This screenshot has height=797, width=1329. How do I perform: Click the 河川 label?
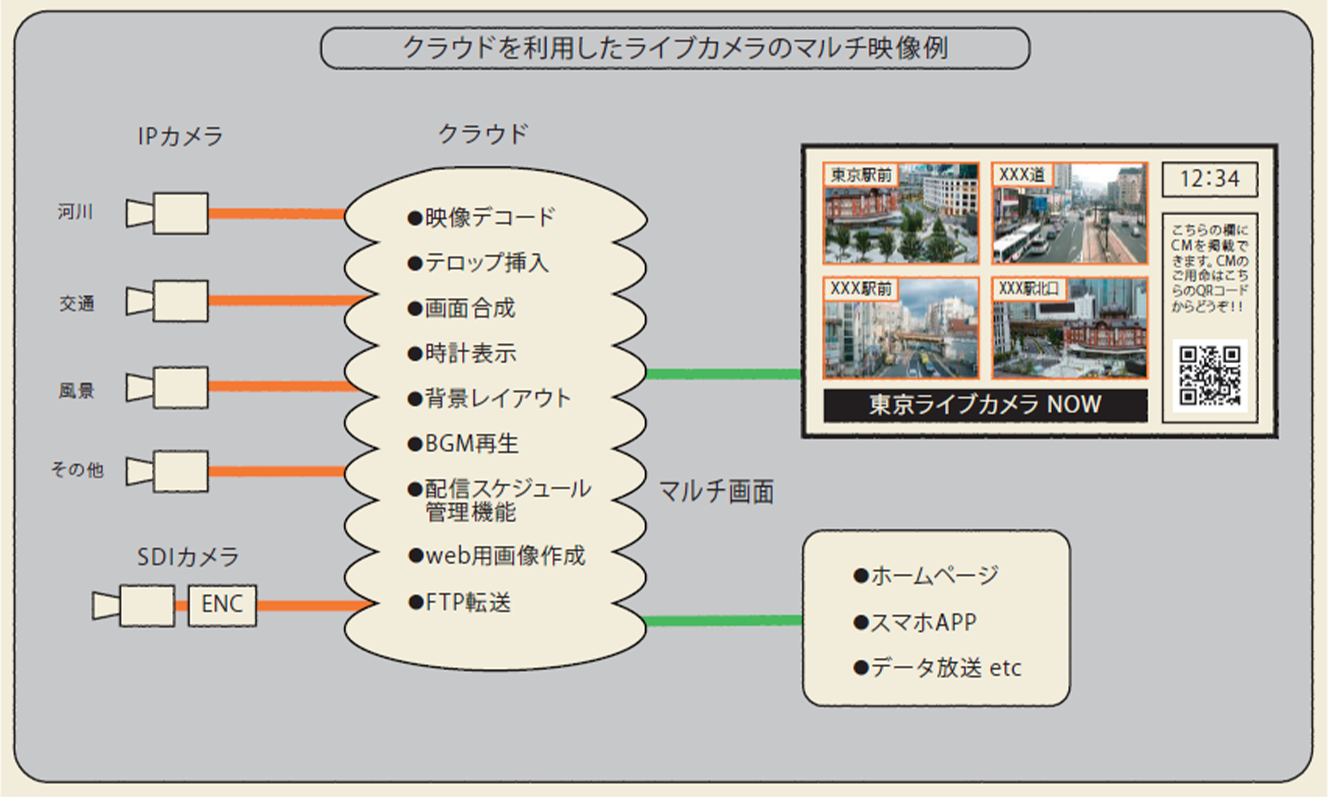(75, 211)
